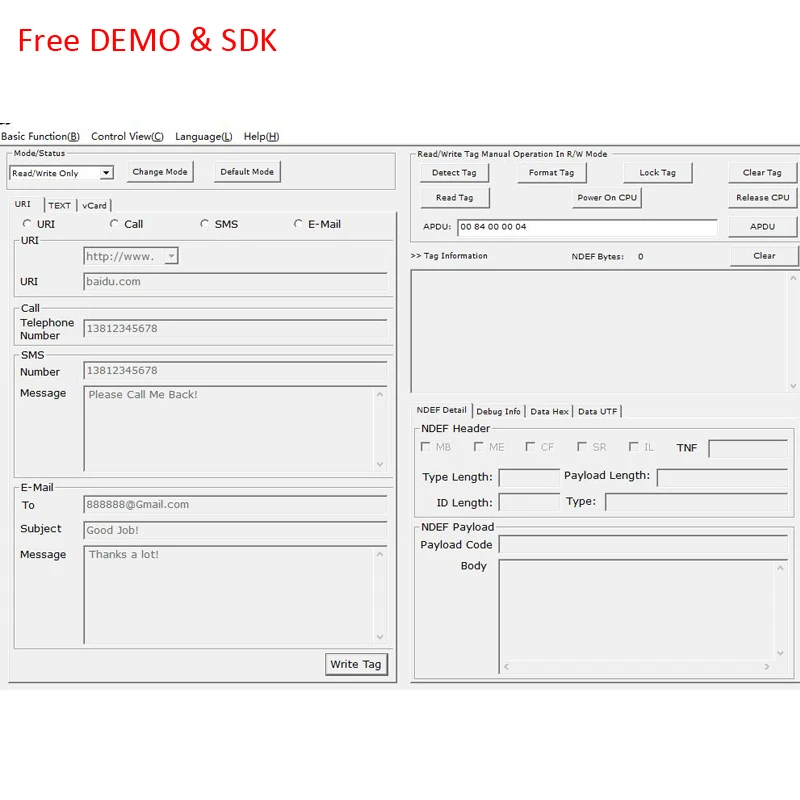Choose the E-Mail radio option
Screen dimensions: 800x800
point(298,224)
